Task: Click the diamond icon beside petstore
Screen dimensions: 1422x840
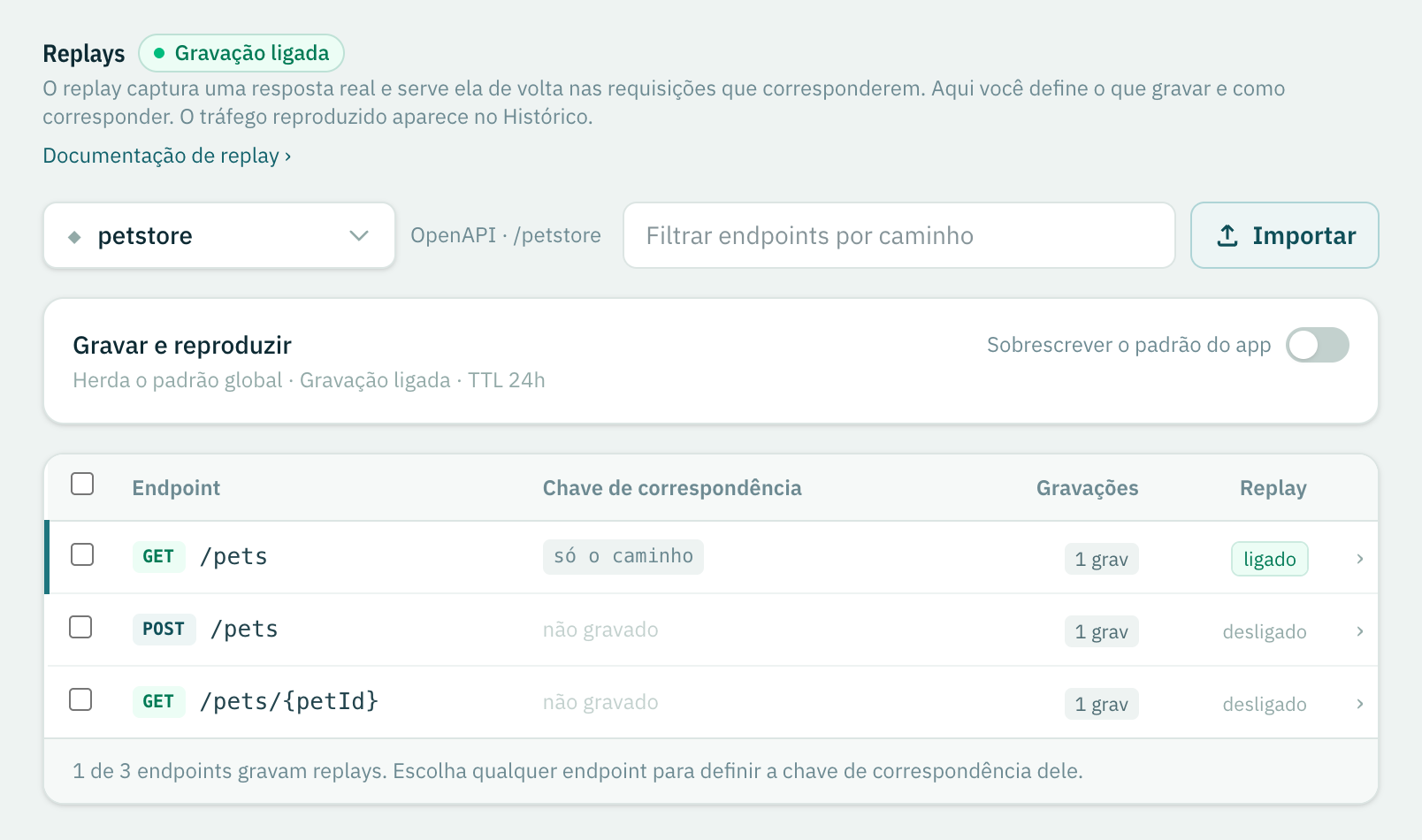Action: pyautogui.click(x=74, y=237)
